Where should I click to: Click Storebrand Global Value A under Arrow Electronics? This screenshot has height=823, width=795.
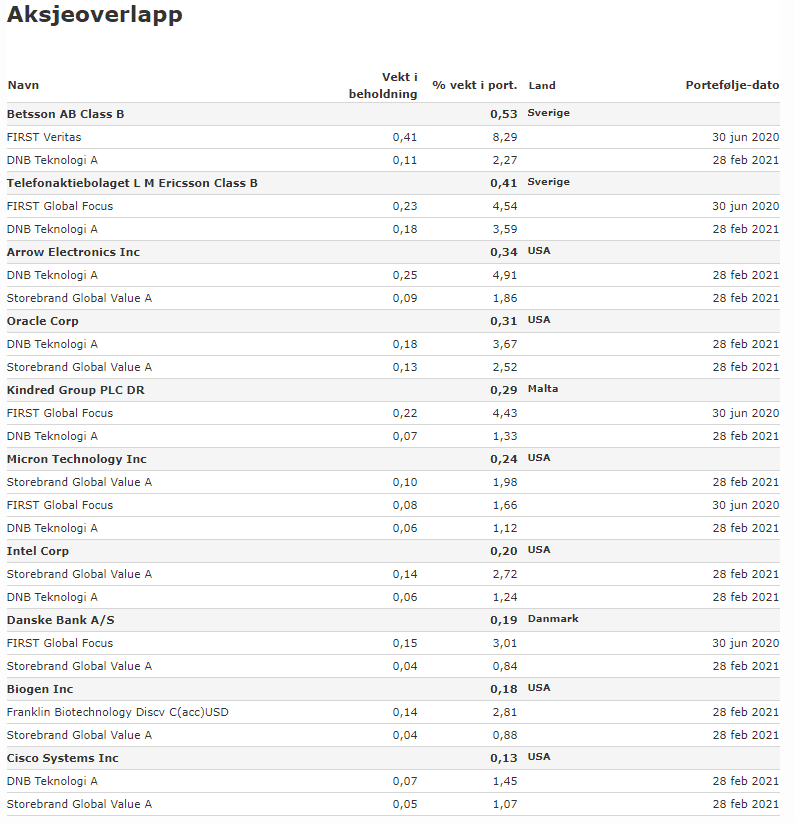tap(79, 298)
